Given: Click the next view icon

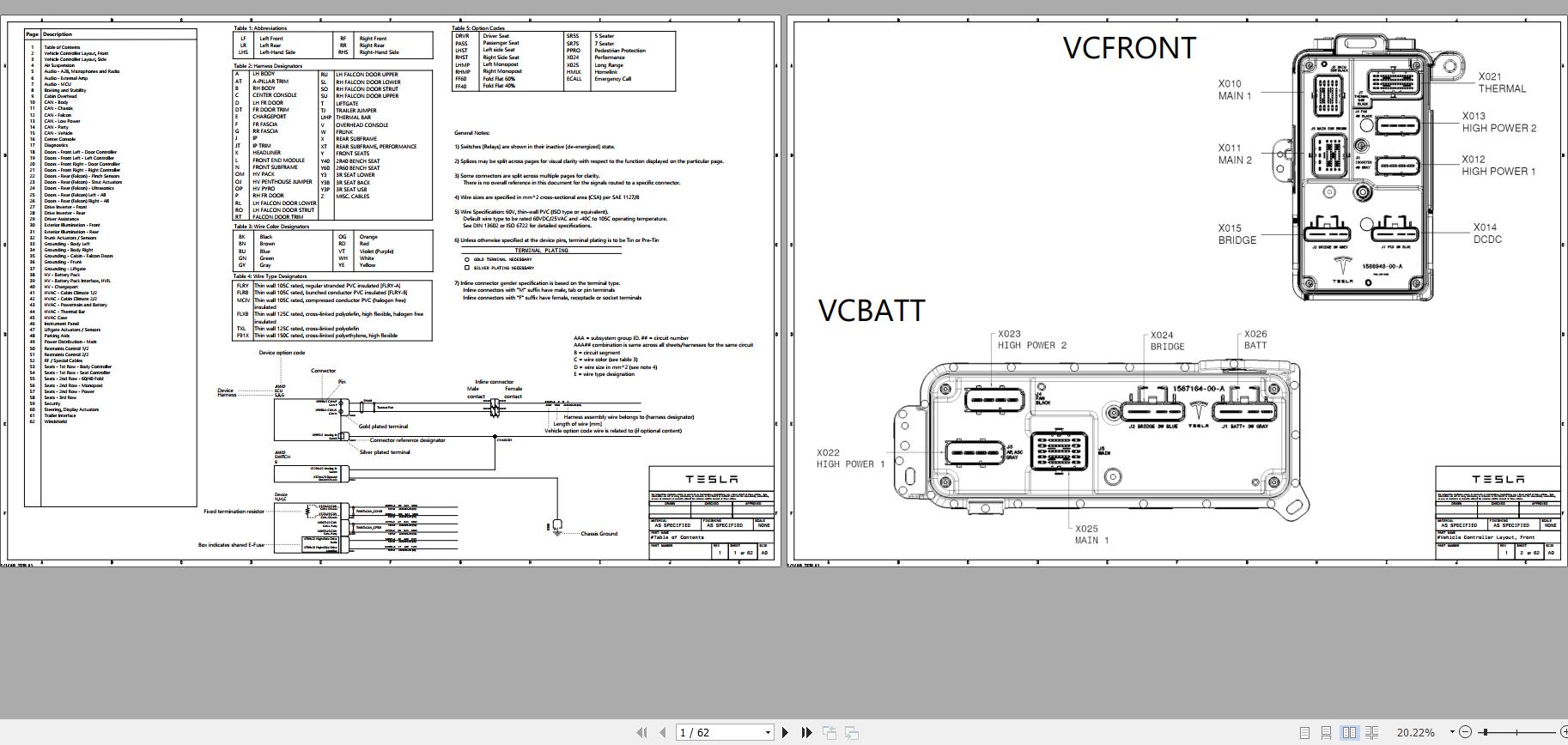Looking at the screenshot, I should [852, 732].
